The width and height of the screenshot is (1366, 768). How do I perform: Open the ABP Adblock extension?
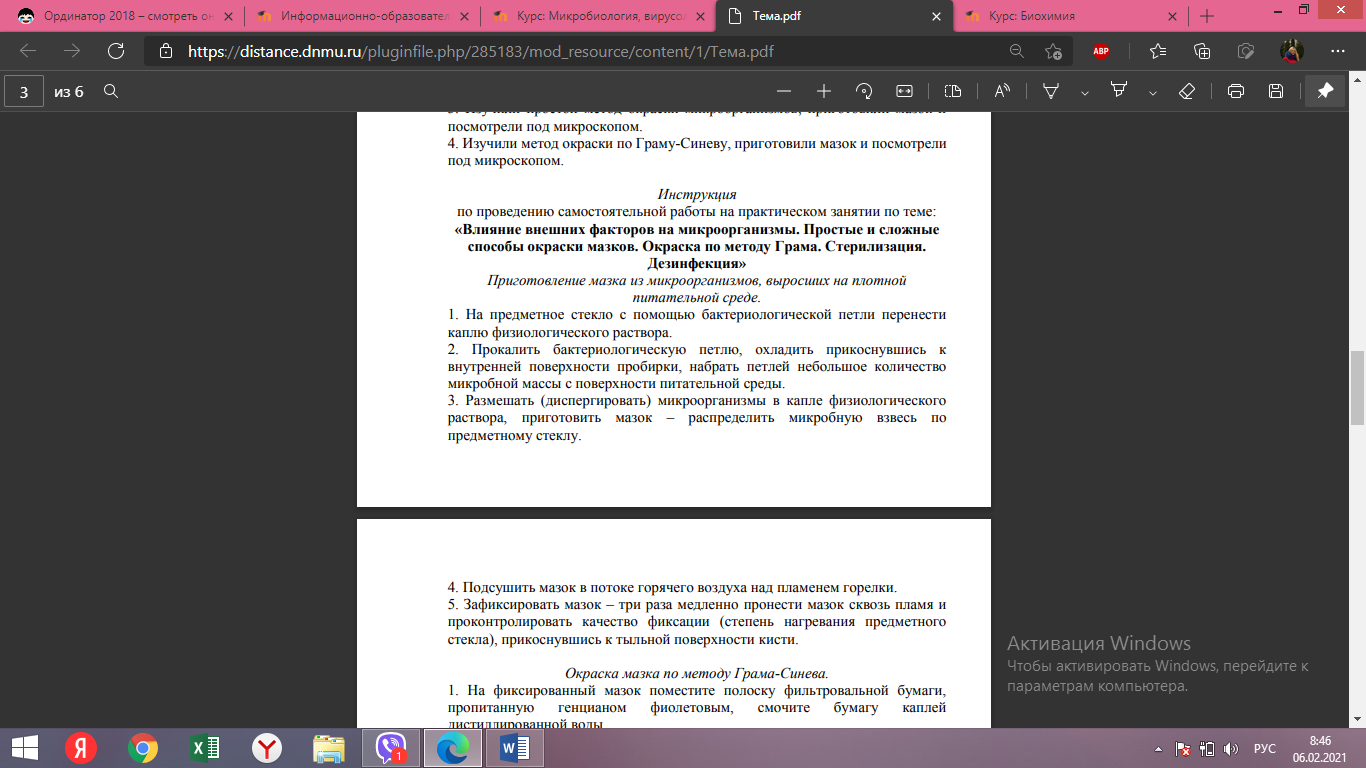pos(1101,52)
